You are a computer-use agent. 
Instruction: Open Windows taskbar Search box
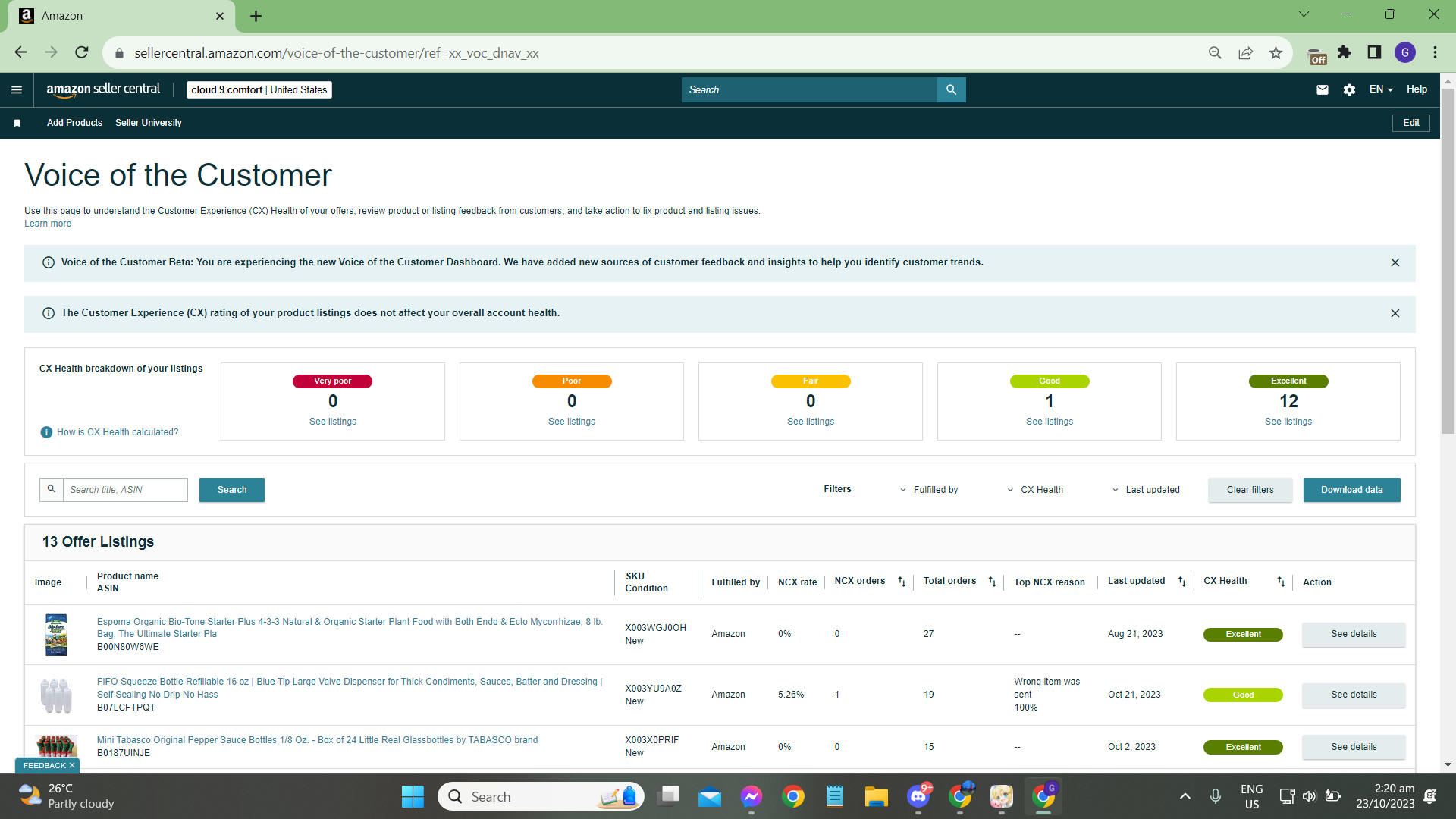point(541,796)
